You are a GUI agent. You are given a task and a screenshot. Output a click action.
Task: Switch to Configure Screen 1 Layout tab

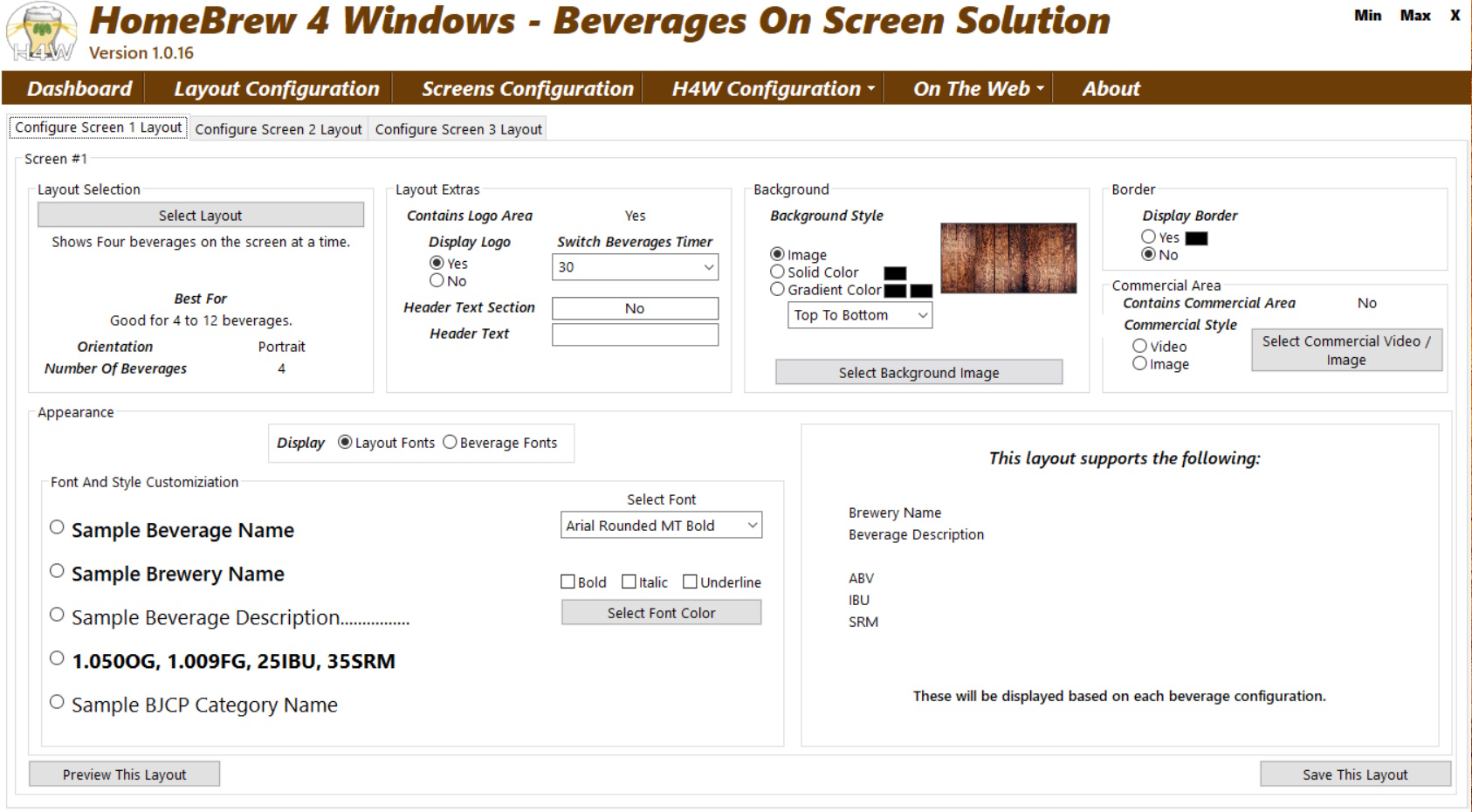[98, 127]
